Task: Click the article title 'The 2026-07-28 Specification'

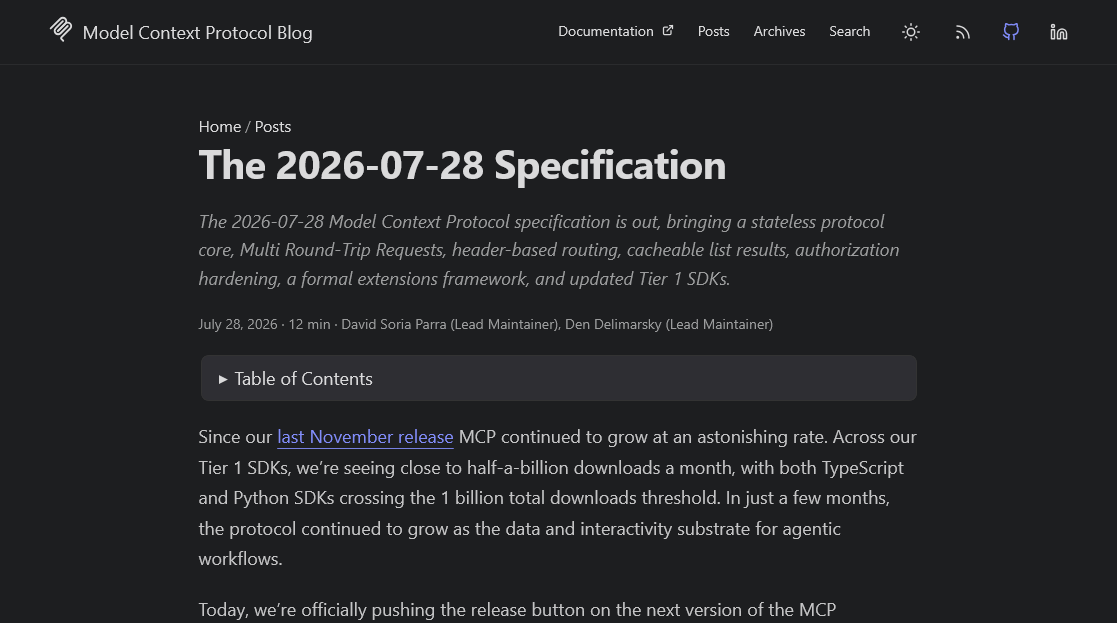Action: click(462, 165)
